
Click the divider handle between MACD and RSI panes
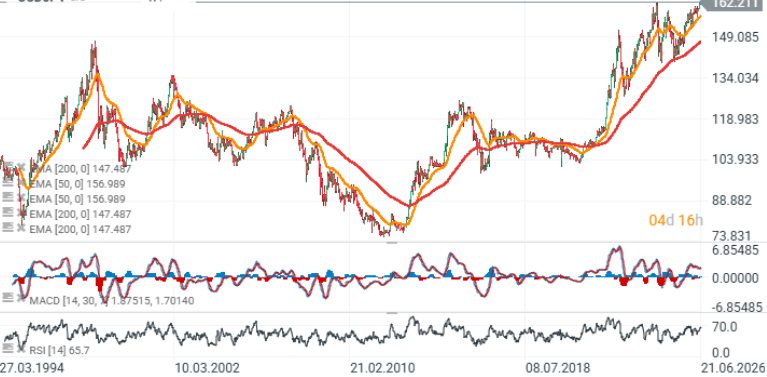[392, 312]
